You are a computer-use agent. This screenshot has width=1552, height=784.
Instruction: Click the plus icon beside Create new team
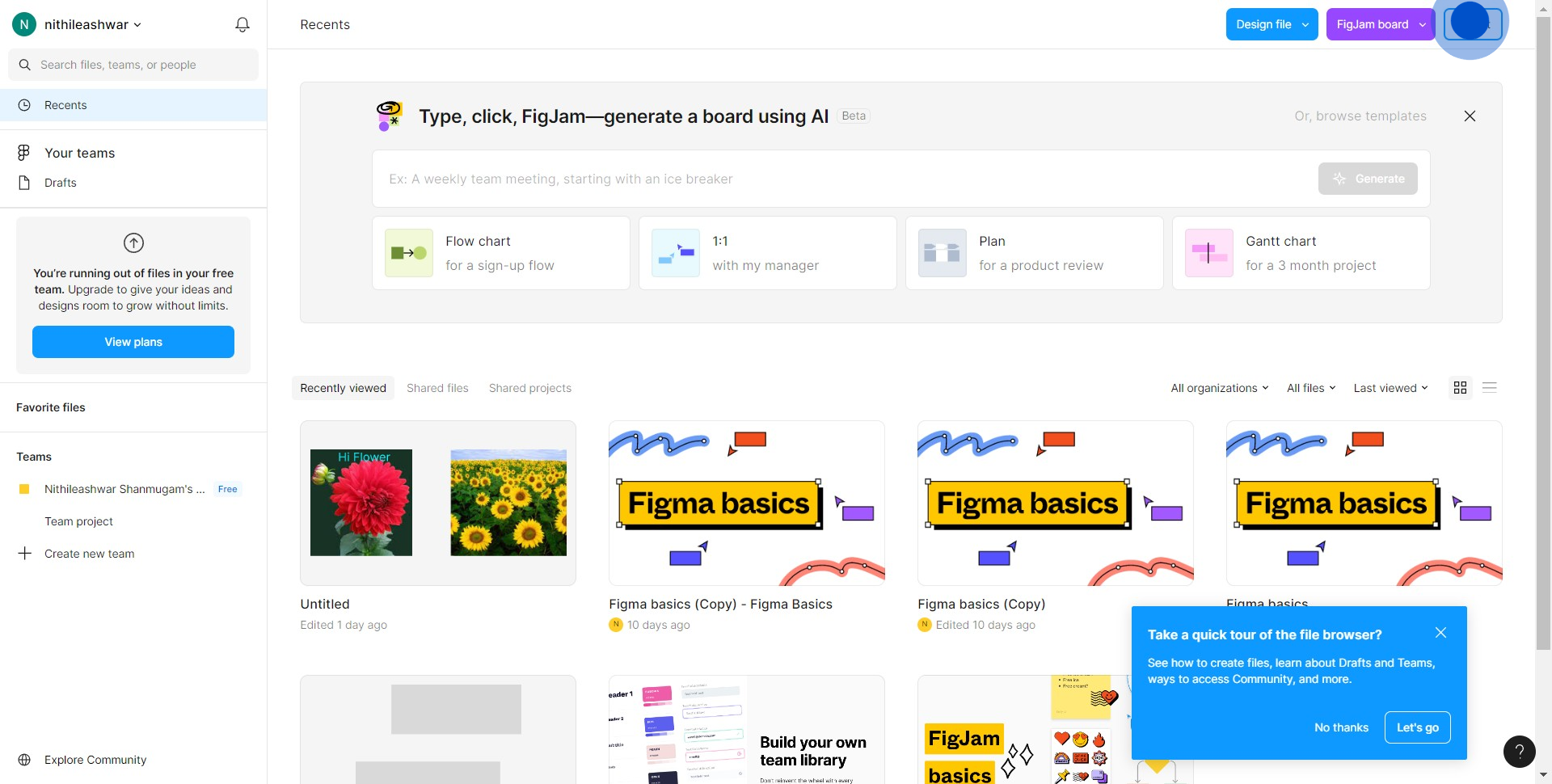24,554
